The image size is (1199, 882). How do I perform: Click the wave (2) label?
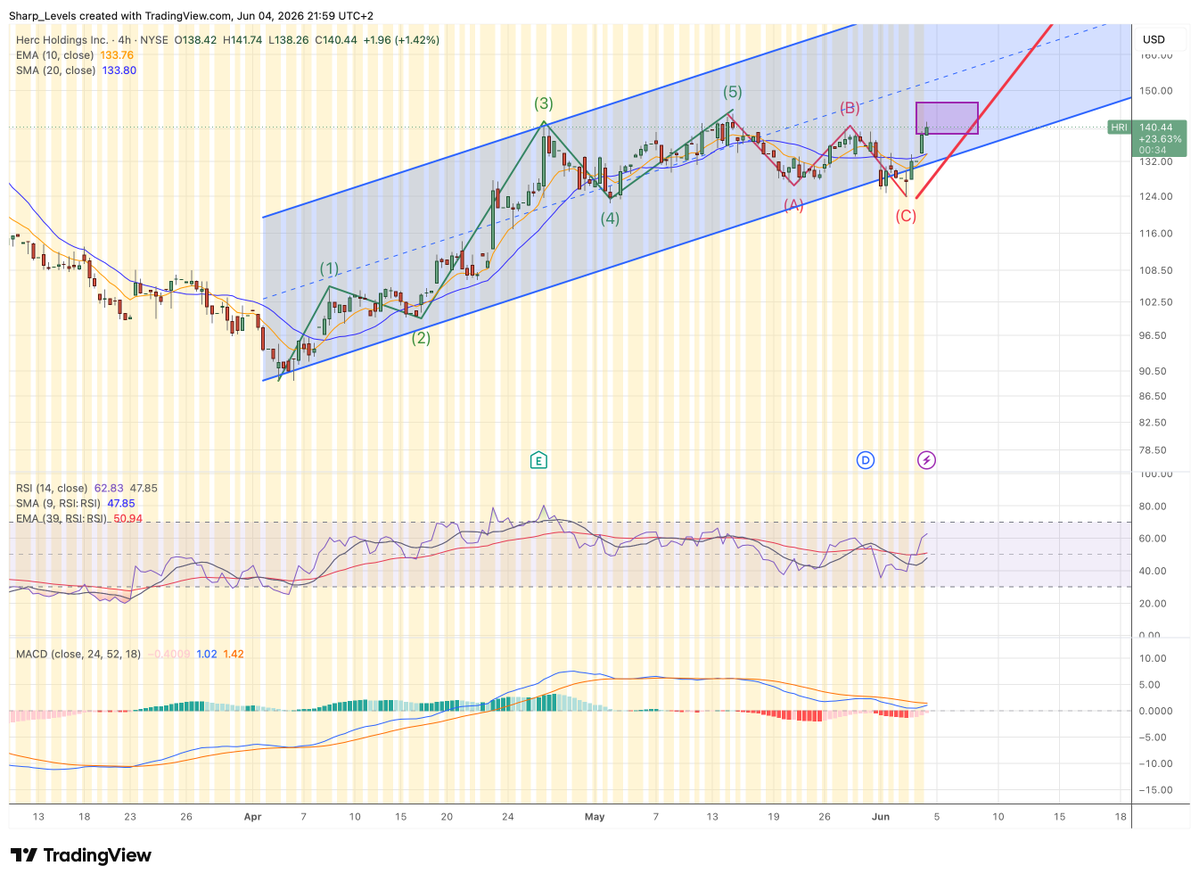click(421, 338)
